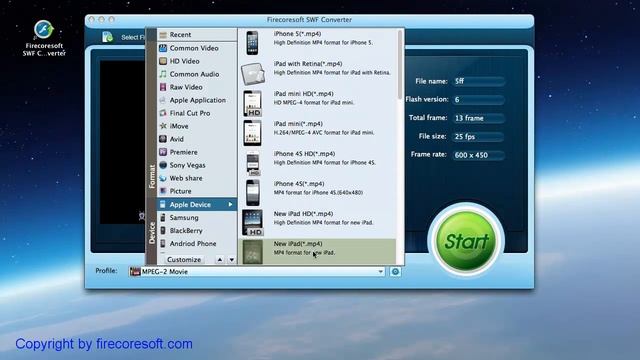Click the Premiere category icon

coord(163,152)
